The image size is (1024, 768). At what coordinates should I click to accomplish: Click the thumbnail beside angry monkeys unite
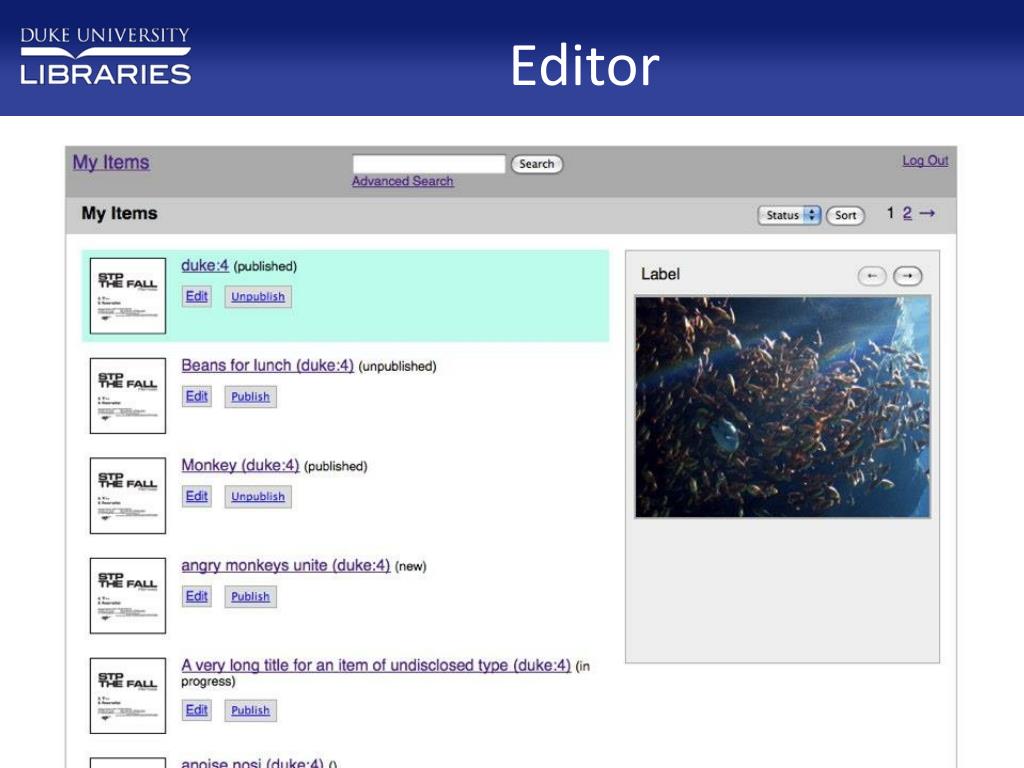click(128, 596)
